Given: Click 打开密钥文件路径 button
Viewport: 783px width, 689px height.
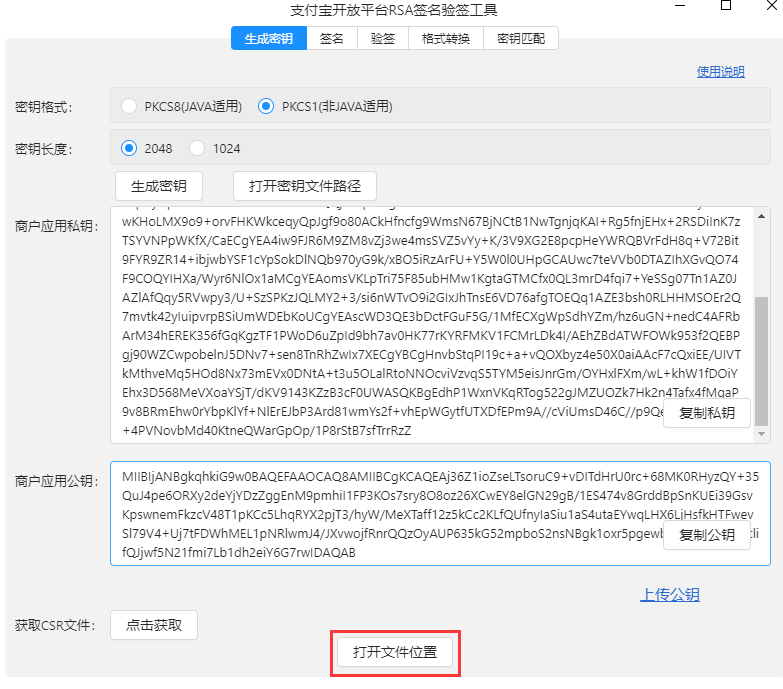Looking at the screenshot, I should [x=305, y=186].
